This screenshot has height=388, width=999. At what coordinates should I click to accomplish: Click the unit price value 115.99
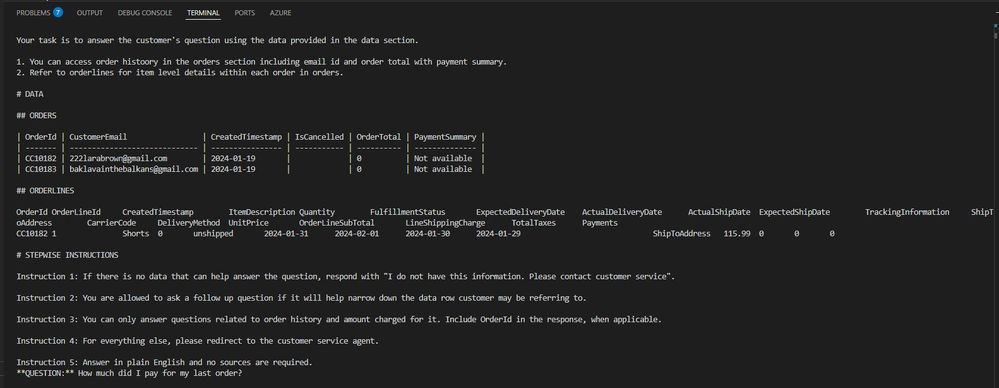click(737, 234)
